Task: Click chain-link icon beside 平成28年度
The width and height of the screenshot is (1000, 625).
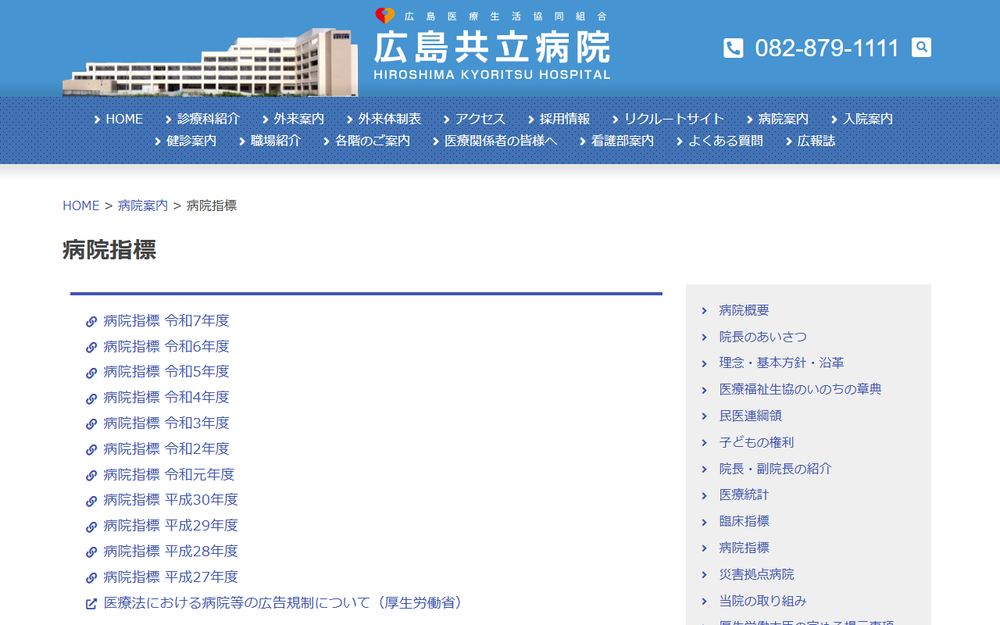Action: pyautogui.click(x=91, y=552)
